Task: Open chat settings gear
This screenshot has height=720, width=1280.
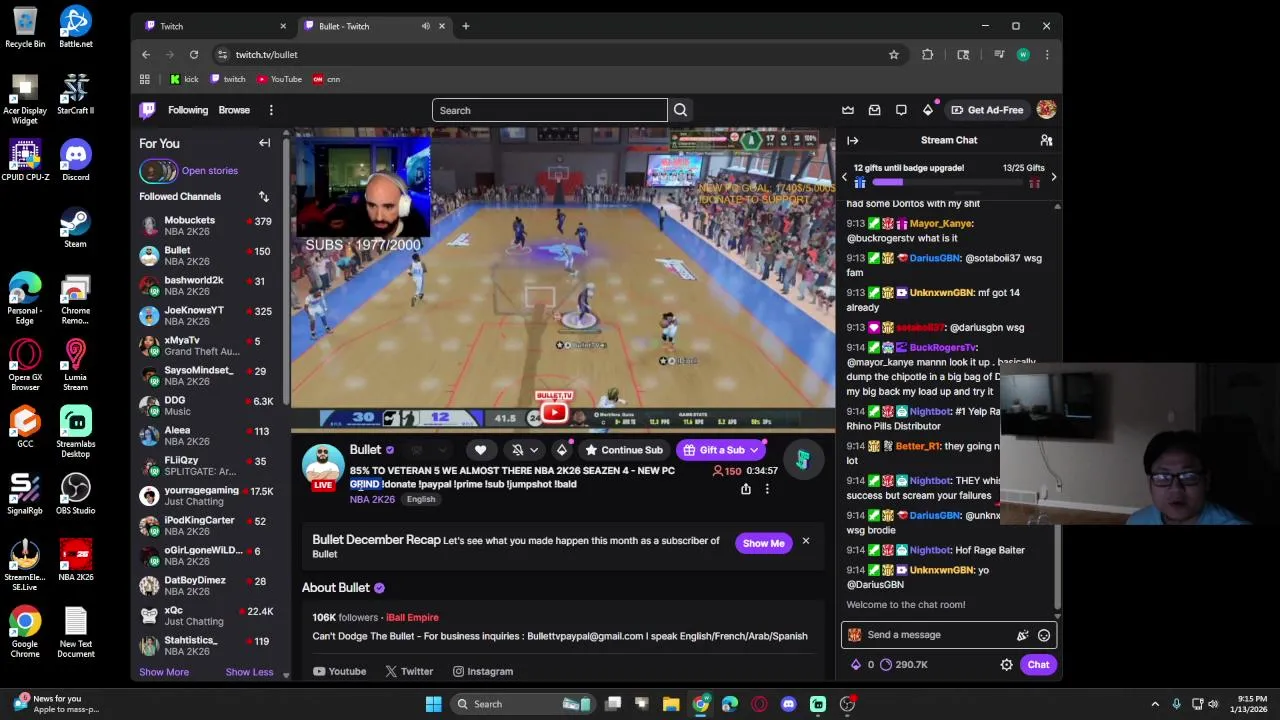Action: [1006, 665]
